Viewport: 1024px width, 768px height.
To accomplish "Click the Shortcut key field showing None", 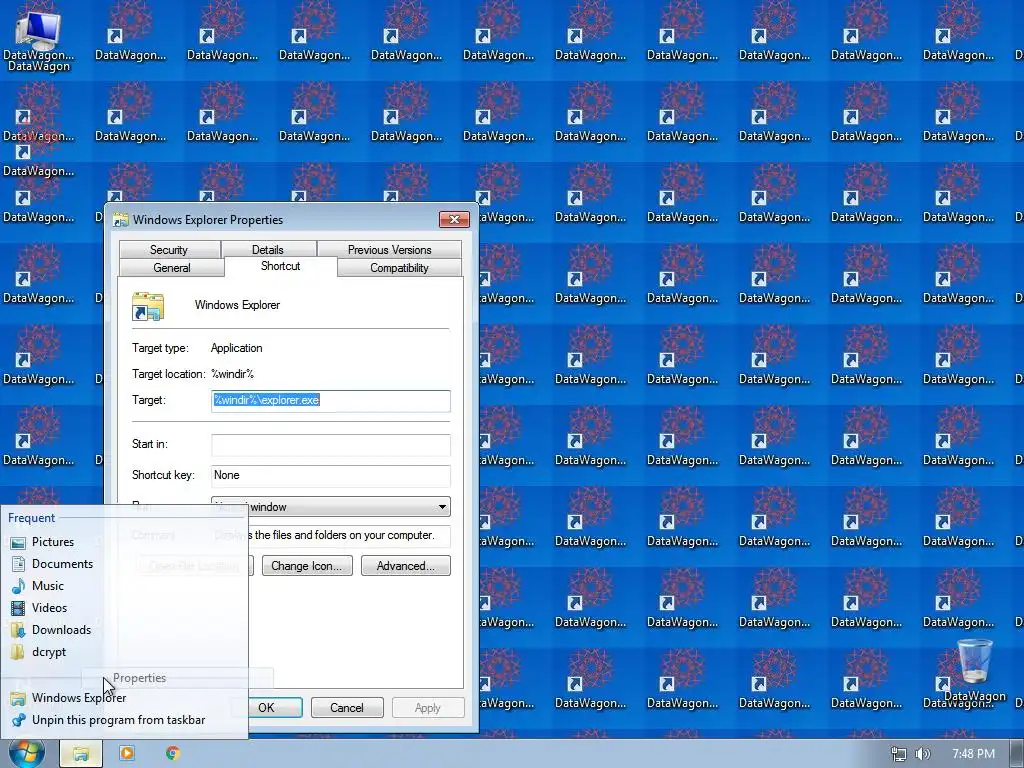I will point(330,475).
